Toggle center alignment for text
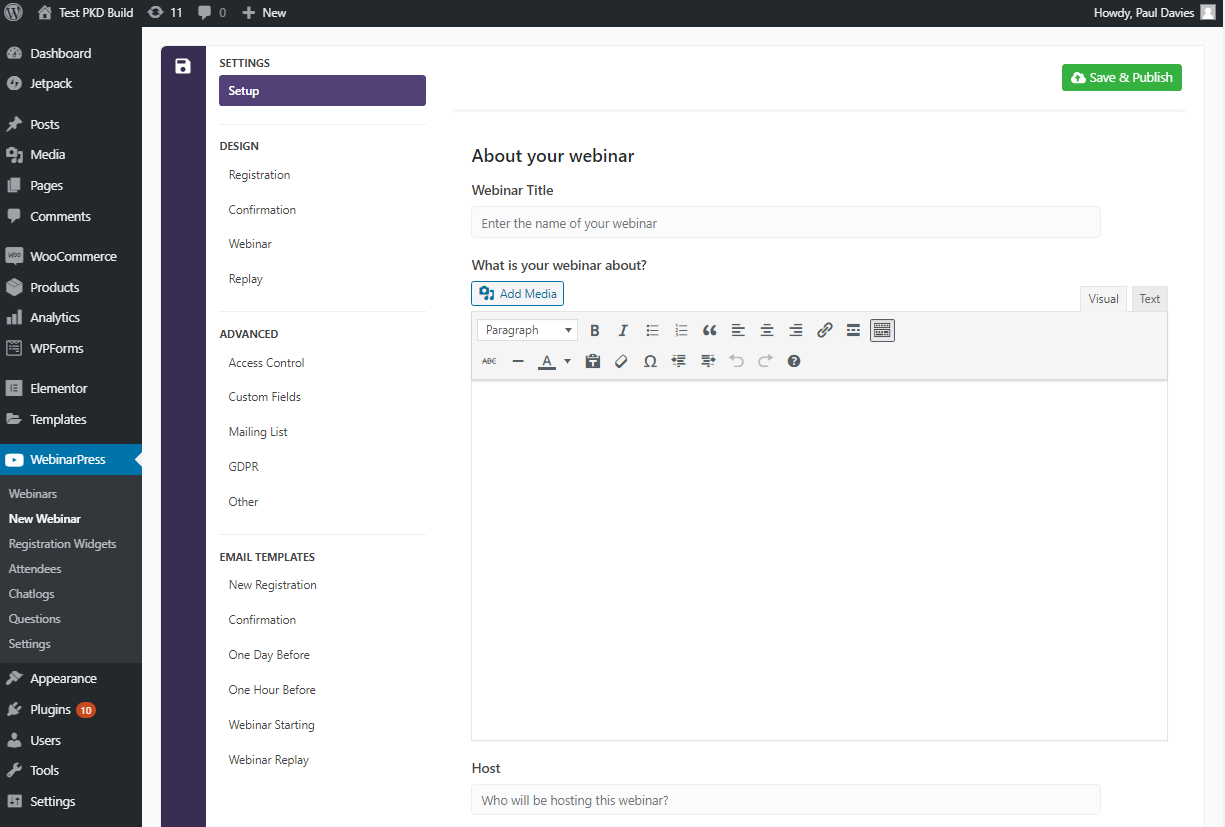Screen dimensions: 1225x827 767,330
